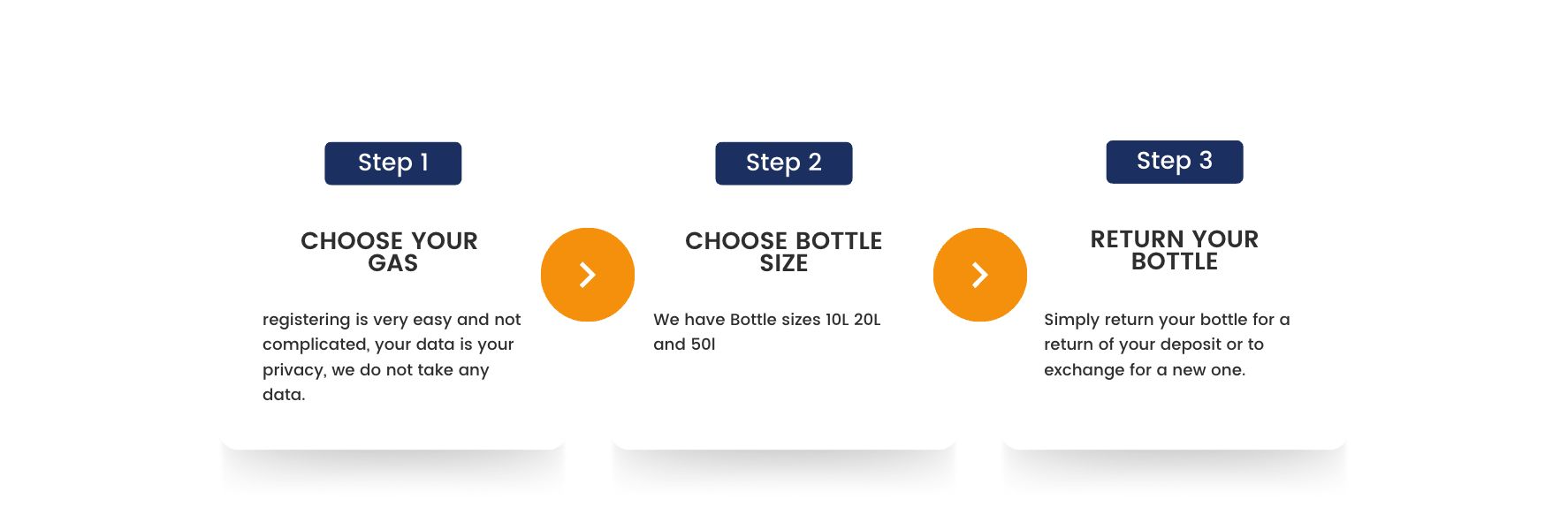The height and width of the screenshot is (530, 1568).
Task: Click the orange arrow before Step 3
Action: click(x=979, y=275)
